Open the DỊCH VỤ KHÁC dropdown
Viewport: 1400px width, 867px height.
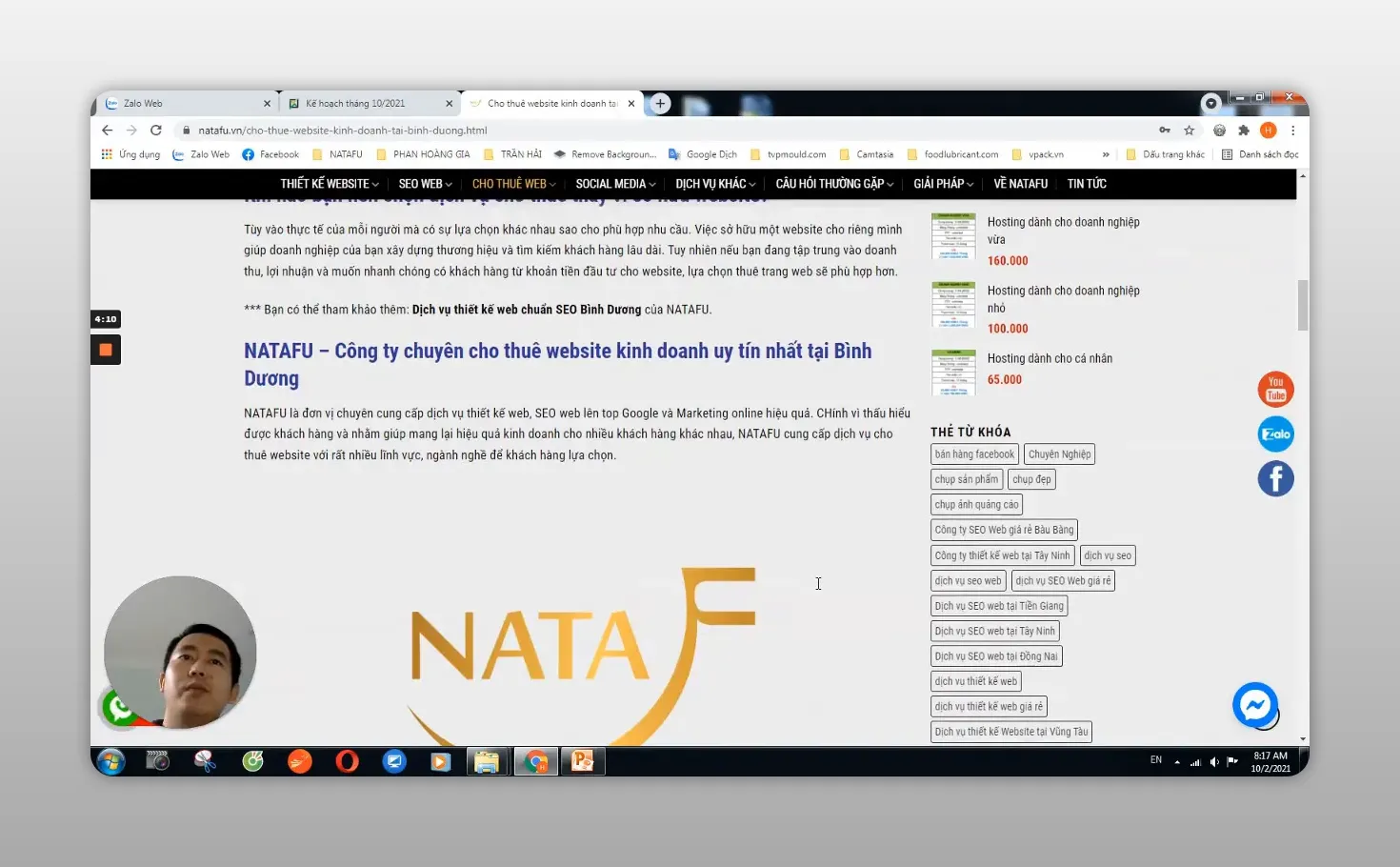715,184
